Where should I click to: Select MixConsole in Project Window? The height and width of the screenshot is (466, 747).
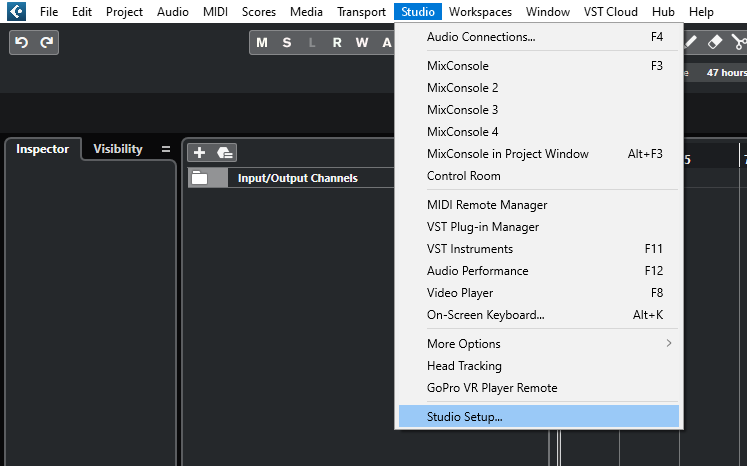tap(539, 153)
